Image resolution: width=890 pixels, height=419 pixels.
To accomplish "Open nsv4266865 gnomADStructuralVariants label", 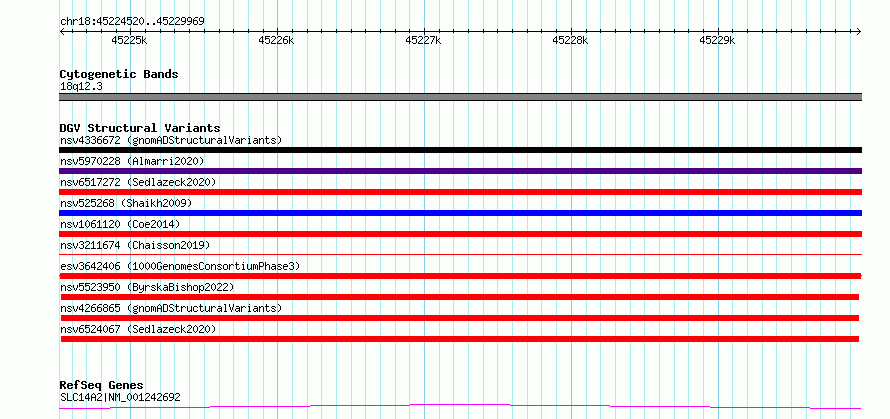I will pos(171,308).
